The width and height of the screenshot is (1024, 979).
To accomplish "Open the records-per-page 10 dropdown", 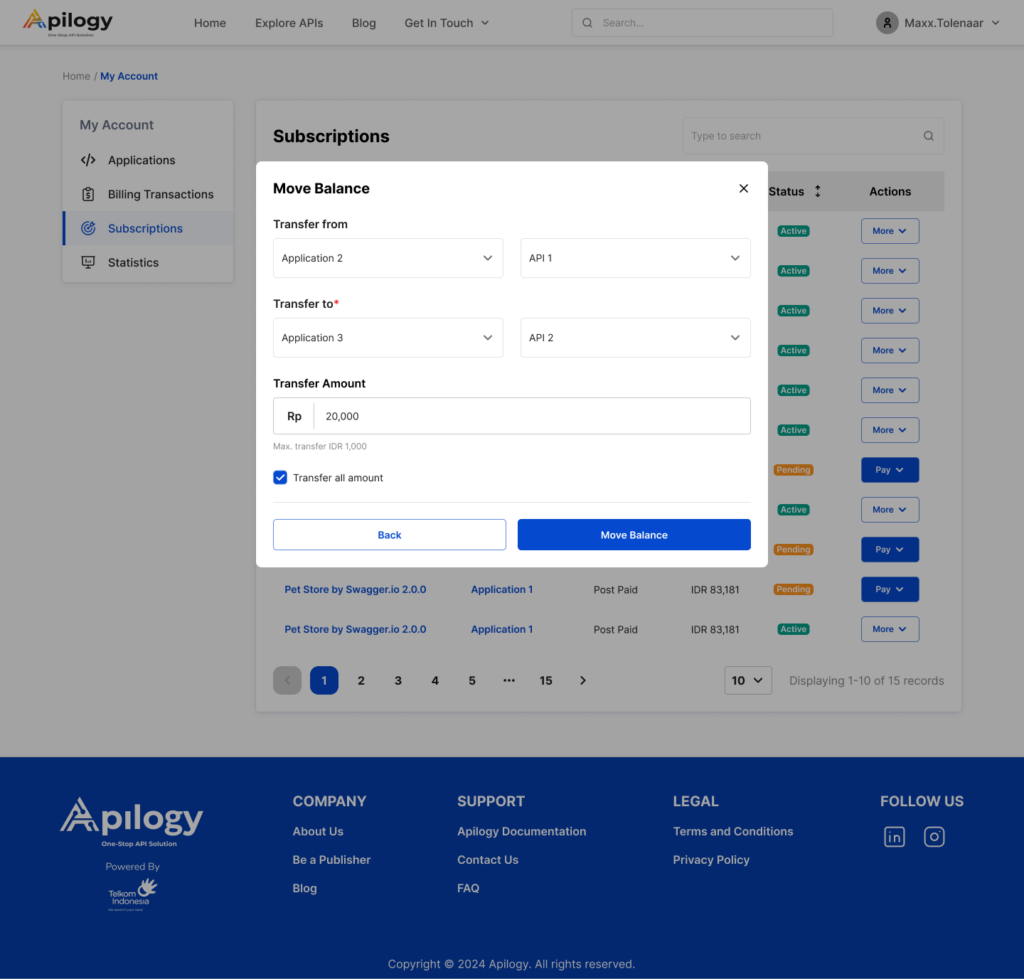I will click(x=747, y=680).
